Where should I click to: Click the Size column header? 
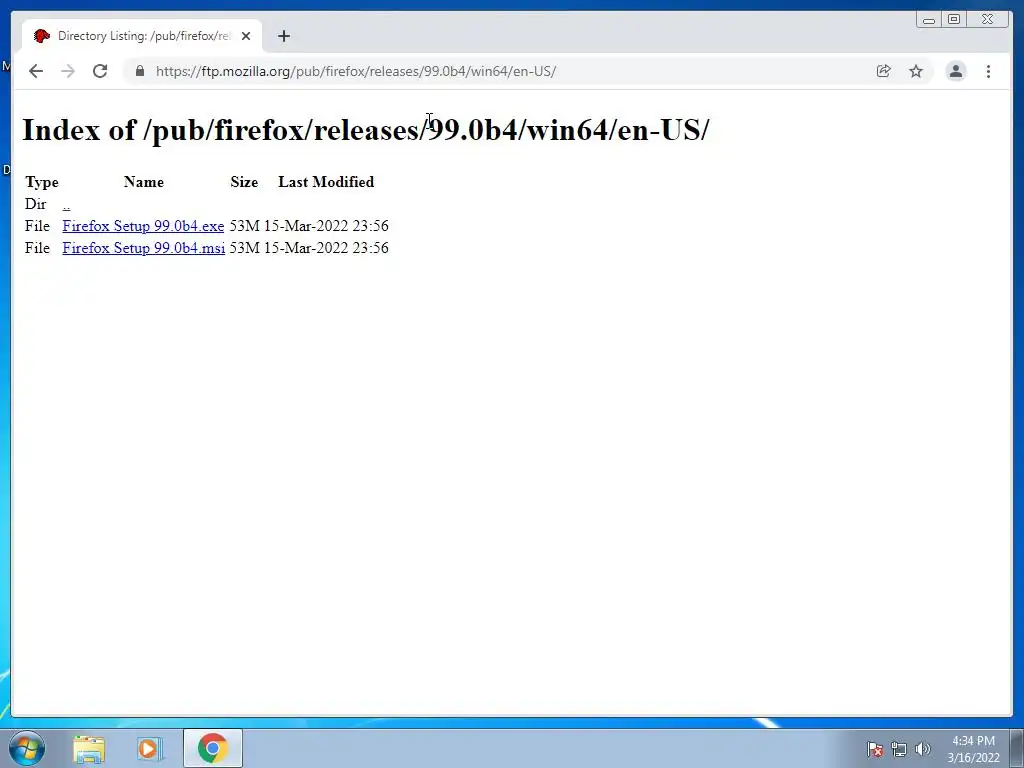244,182
